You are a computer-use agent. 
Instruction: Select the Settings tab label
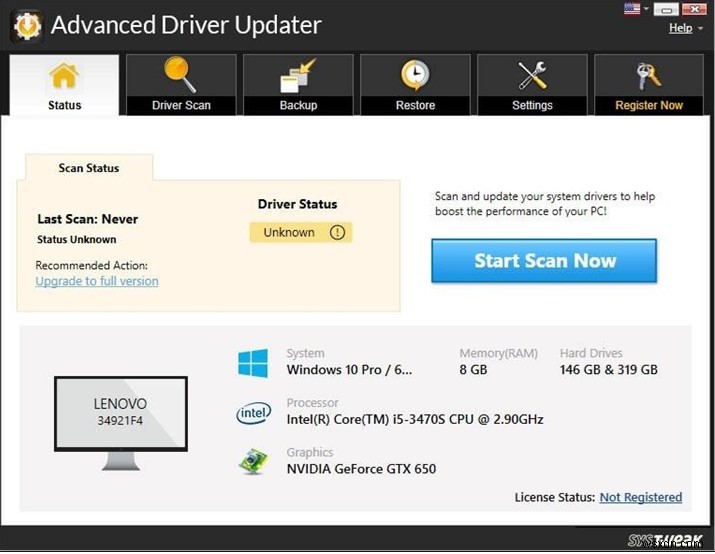[x=532, y=105]
